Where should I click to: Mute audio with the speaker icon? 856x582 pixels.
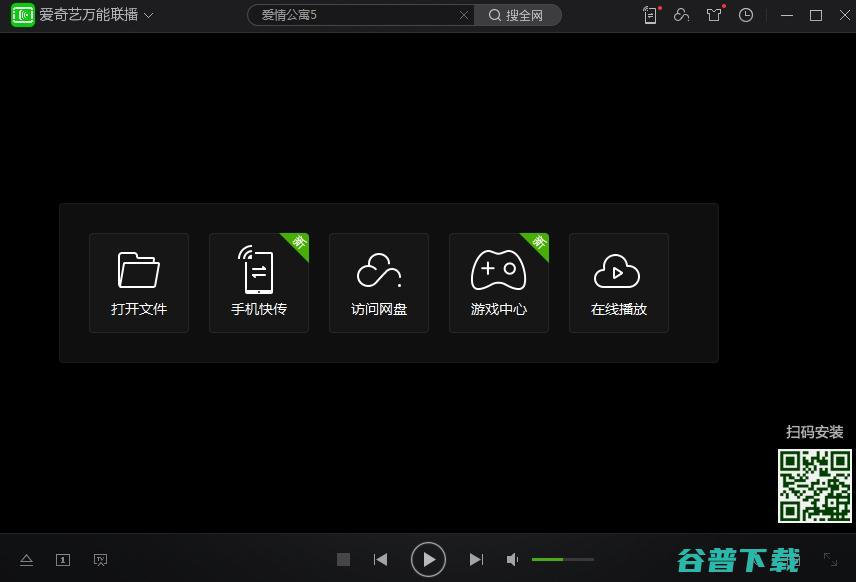point(512,560)
